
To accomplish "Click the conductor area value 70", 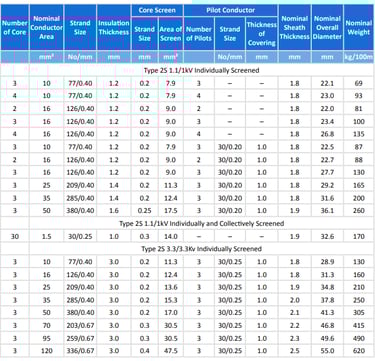I will [x=46, y=325].
